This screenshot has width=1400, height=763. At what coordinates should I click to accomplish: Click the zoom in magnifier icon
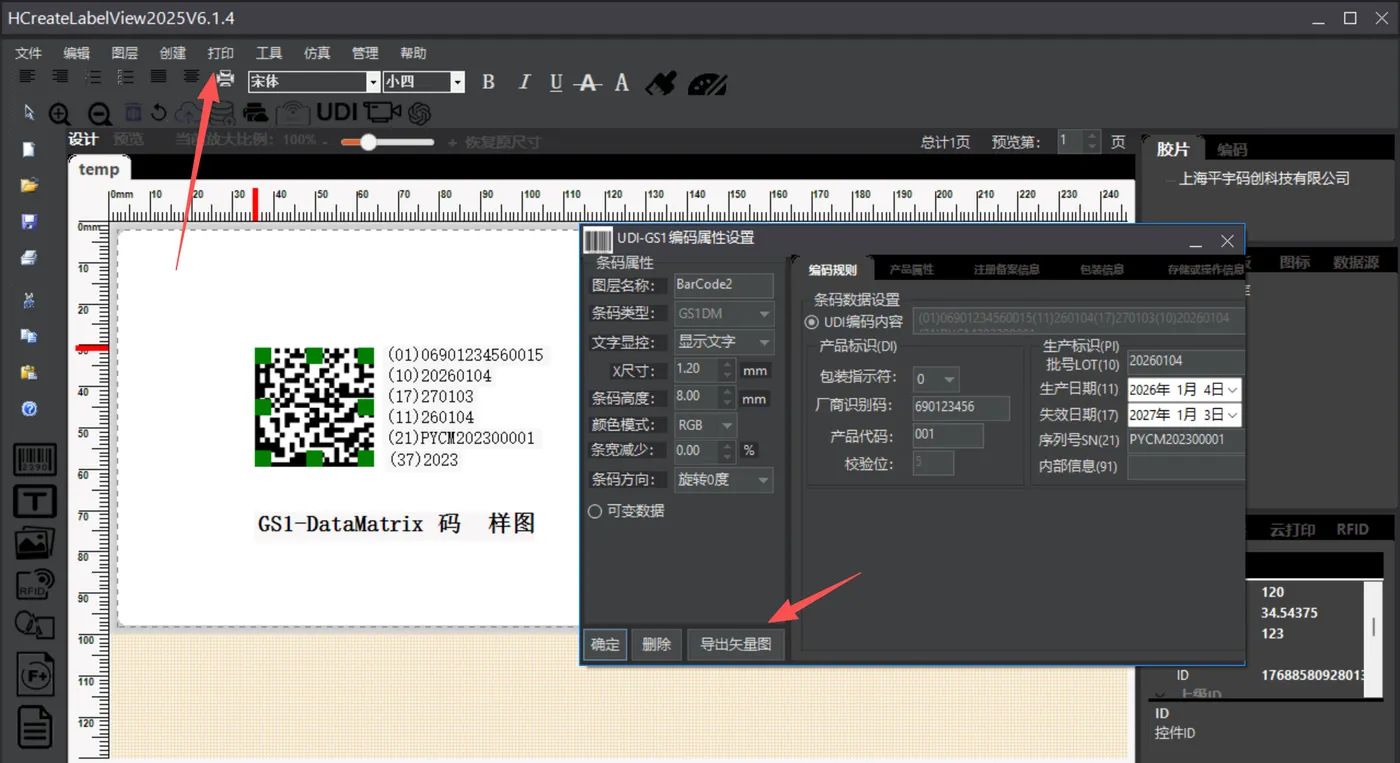(x=60, y=114)
